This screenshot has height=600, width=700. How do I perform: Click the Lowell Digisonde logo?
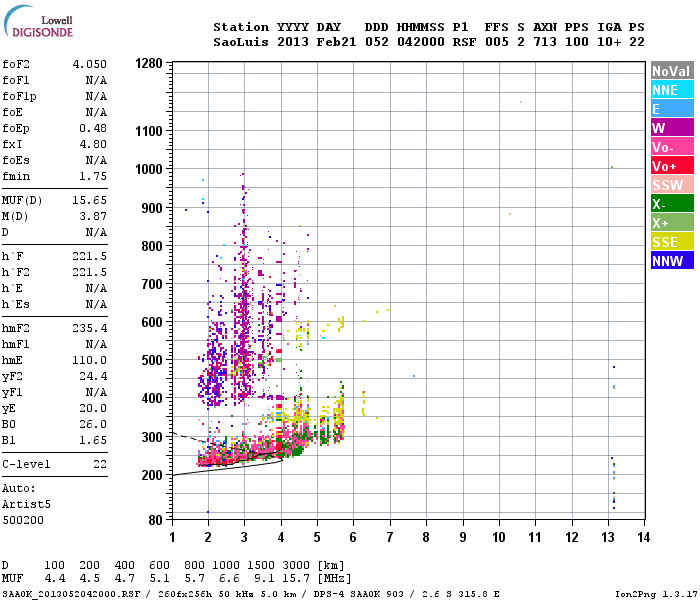38,21
